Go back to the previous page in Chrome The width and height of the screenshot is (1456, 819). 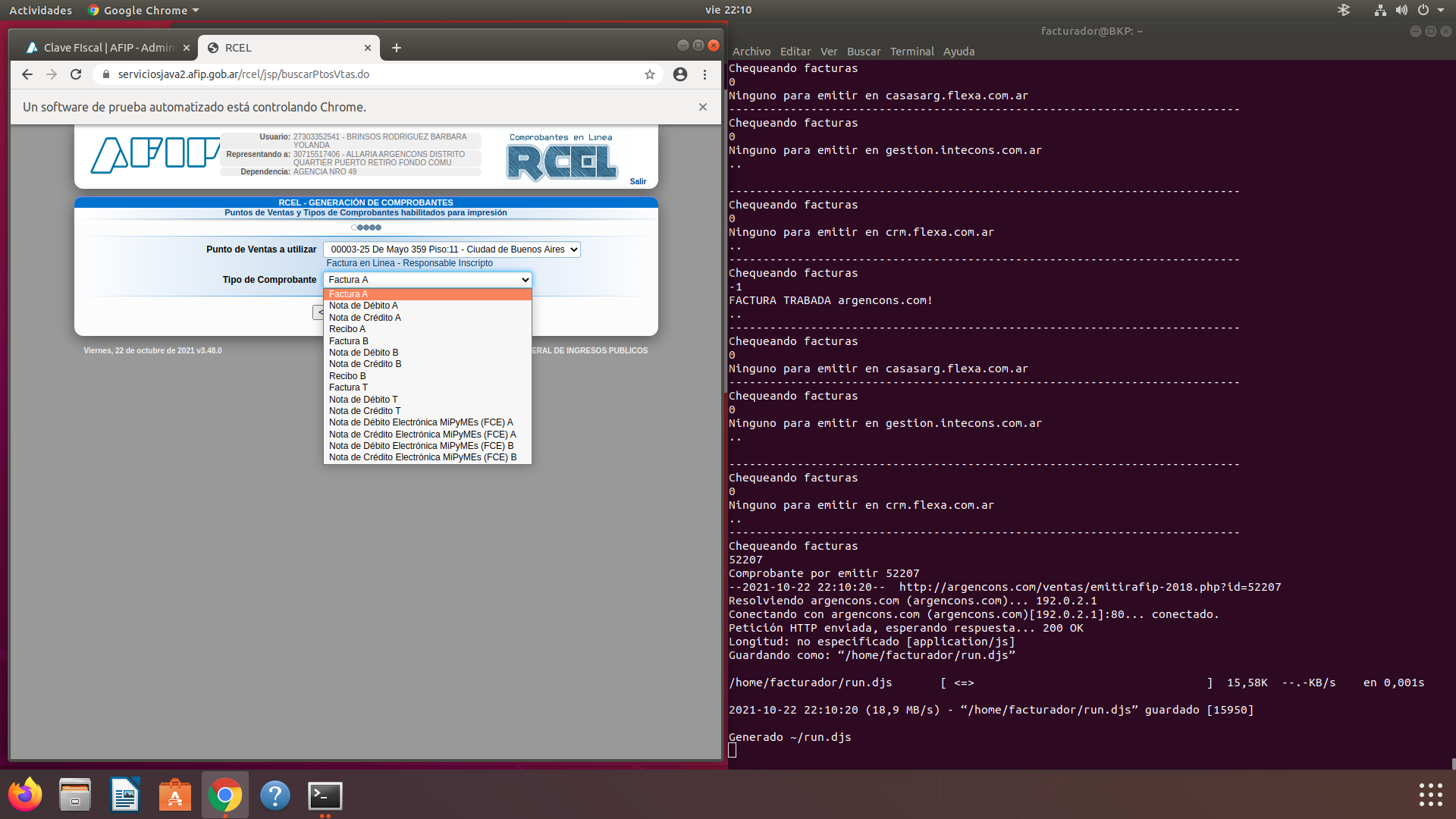coord(27,74)
